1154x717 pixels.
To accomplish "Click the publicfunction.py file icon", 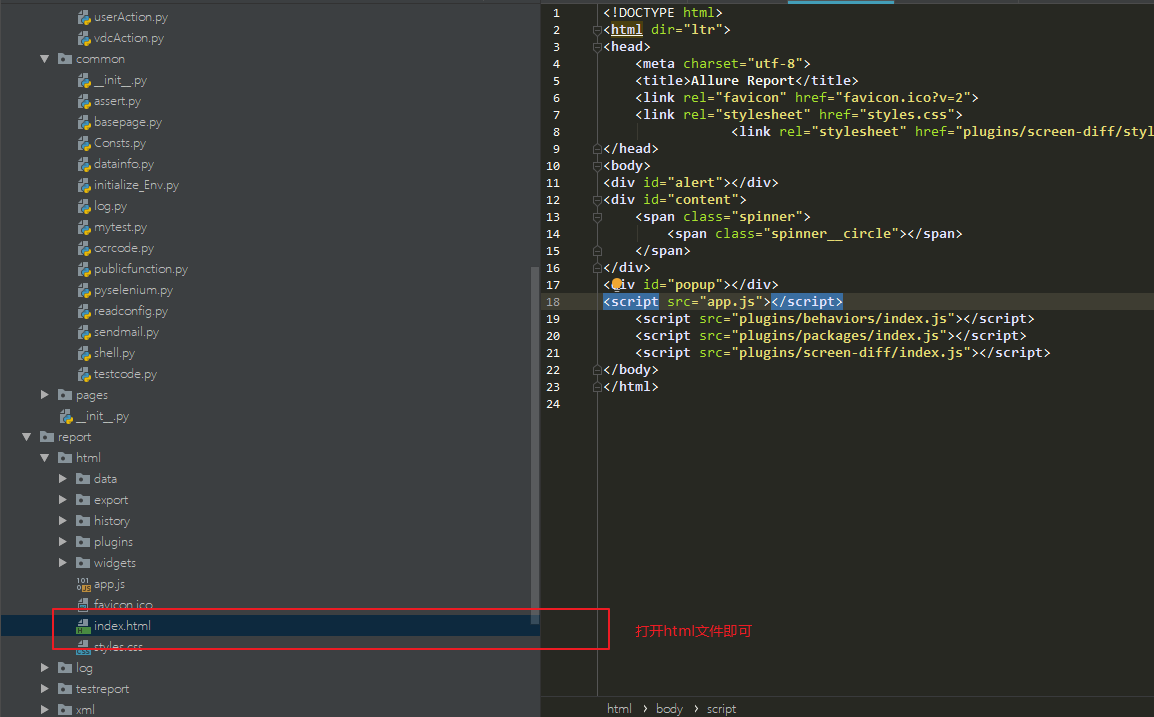I will (84, 269).
